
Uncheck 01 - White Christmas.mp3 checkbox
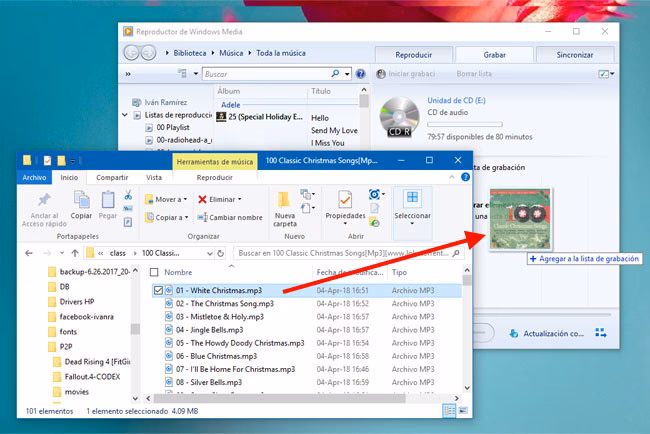pyautogui.click(x=158, y=291)
